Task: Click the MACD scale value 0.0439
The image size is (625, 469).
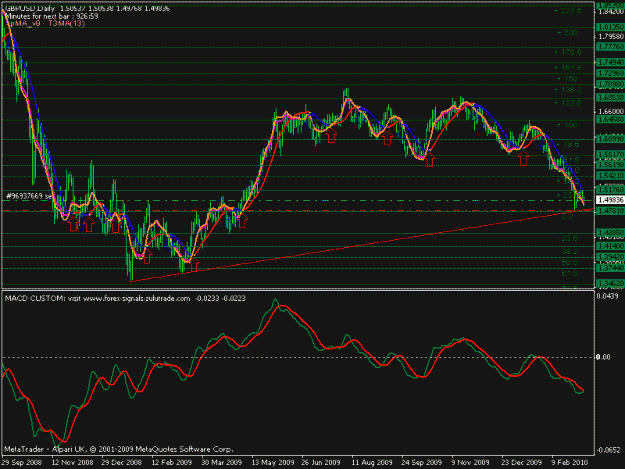Action: click(x=608, y=296)
